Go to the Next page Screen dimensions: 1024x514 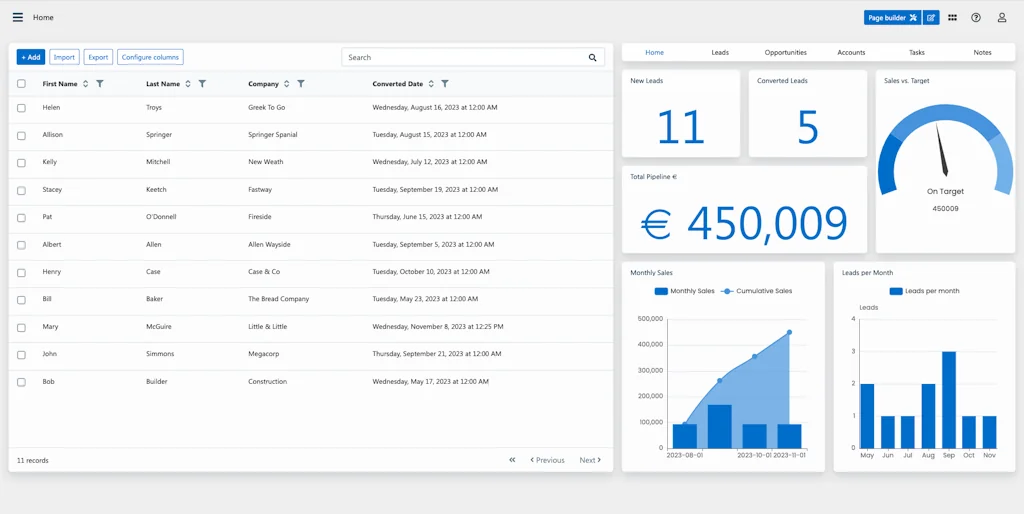click(590, 460)
